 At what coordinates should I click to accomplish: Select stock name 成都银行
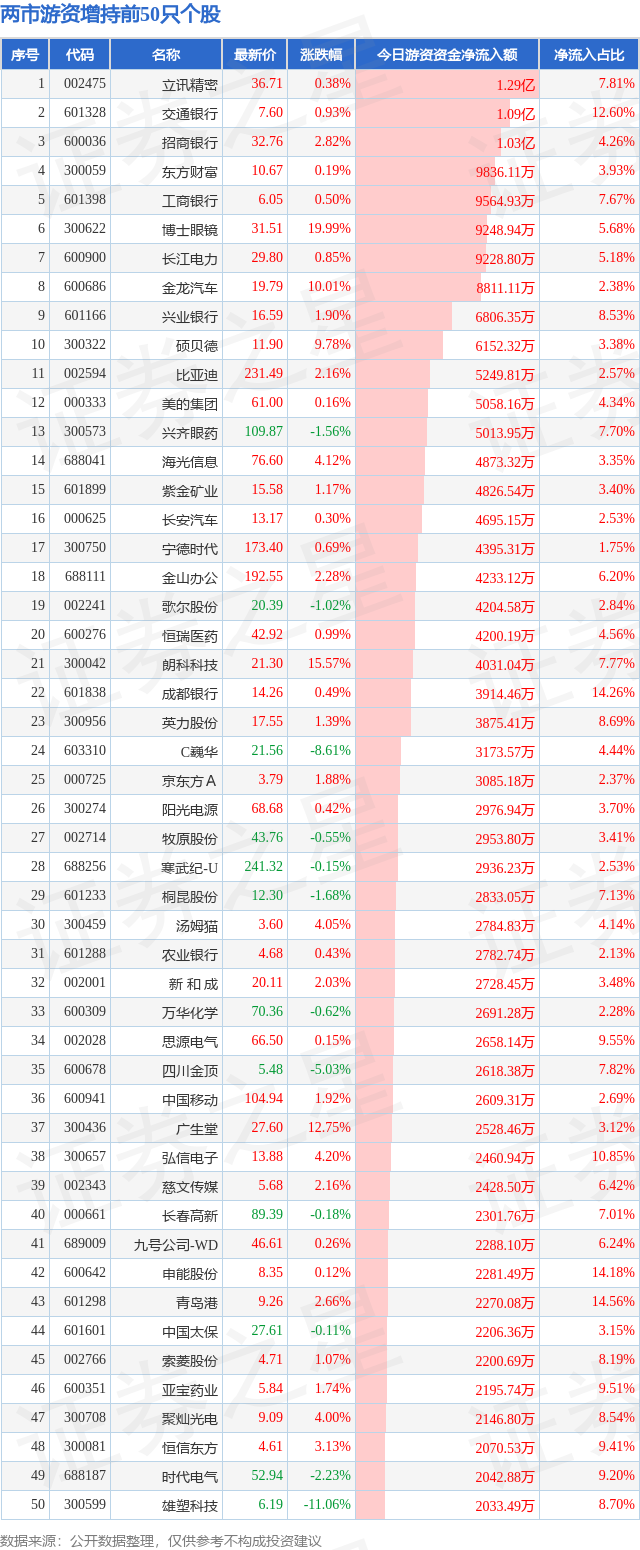[x=190, y=693]
